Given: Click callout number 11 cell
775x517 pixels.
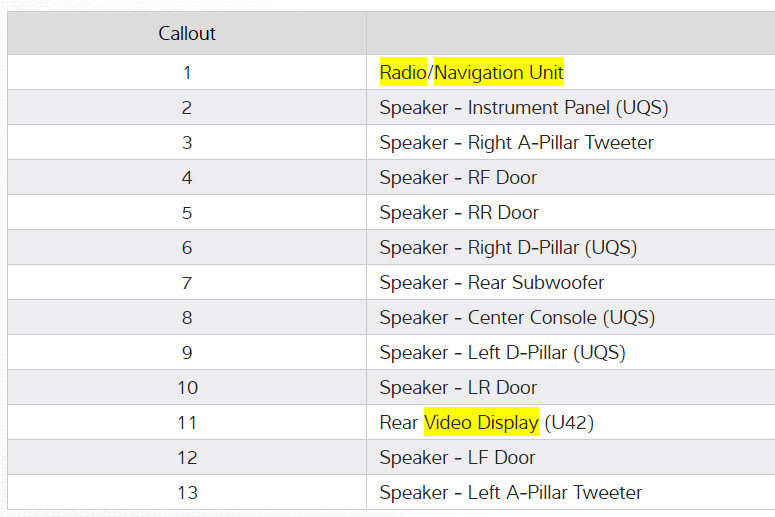Looking at the screenshot, I should click(187, 422).
